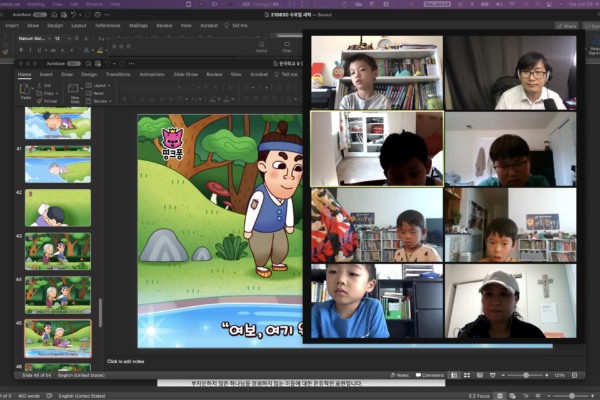Start slide show from PowerPoint status bar
Image resolution: width=600 pixels, height=400 pixels.
tap(492, 375)
